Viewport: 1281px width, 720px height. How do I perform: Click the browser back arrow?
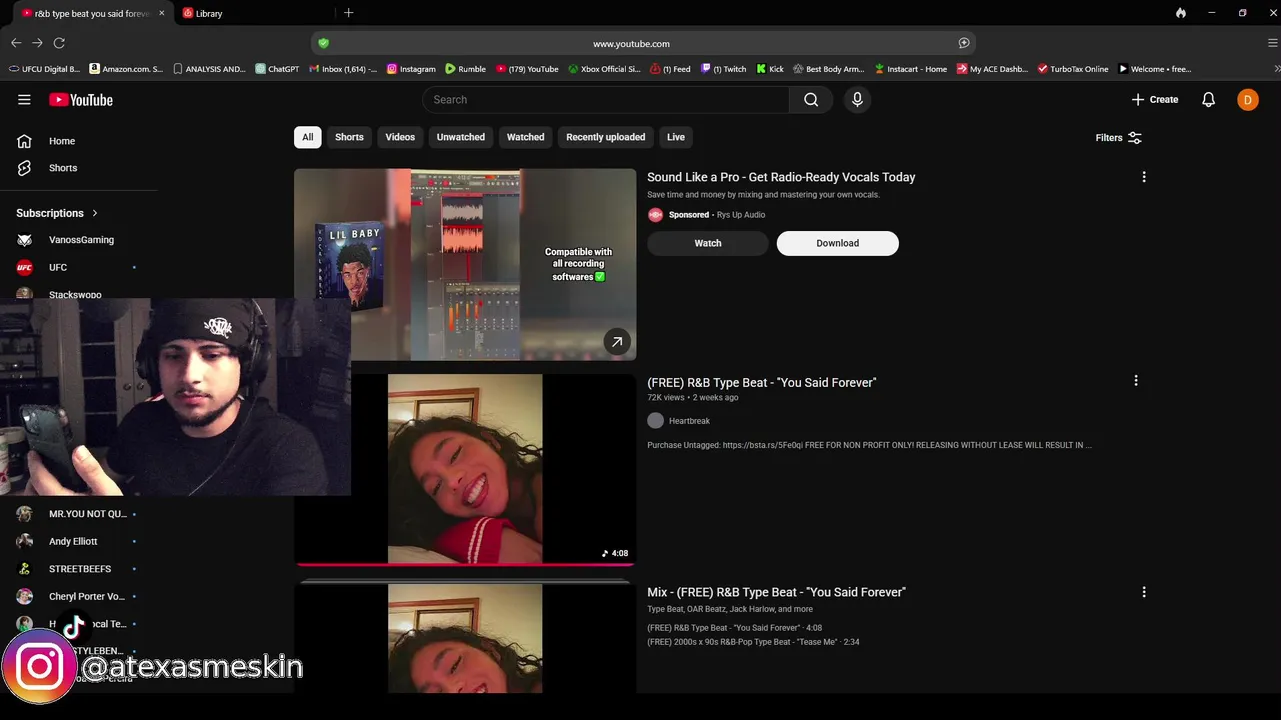tap(15, 43)
